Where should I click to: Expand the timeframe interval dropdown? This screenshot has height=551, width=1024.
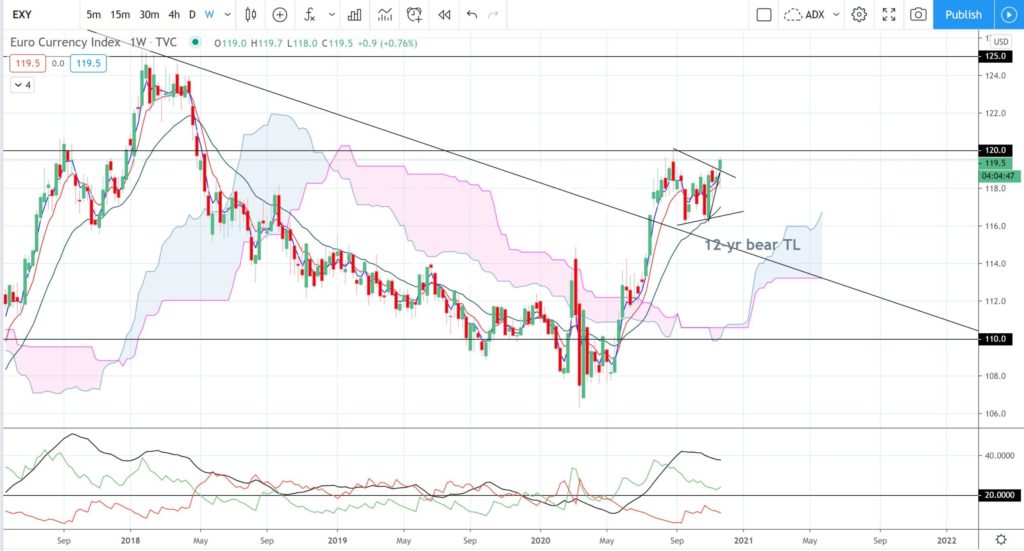coord(227,14)
